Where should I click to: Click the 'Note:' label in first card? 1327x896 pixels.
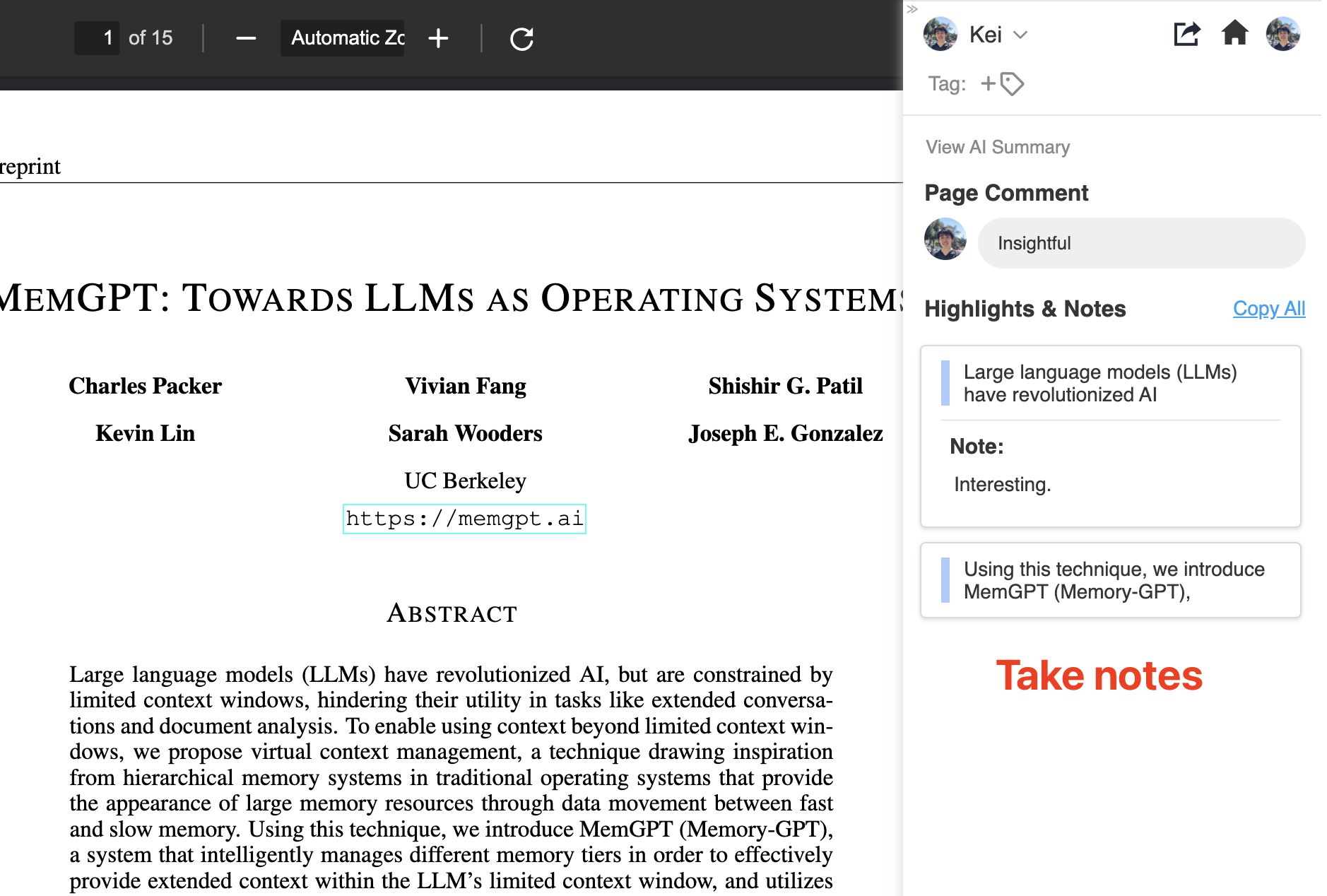click(977, 447)
